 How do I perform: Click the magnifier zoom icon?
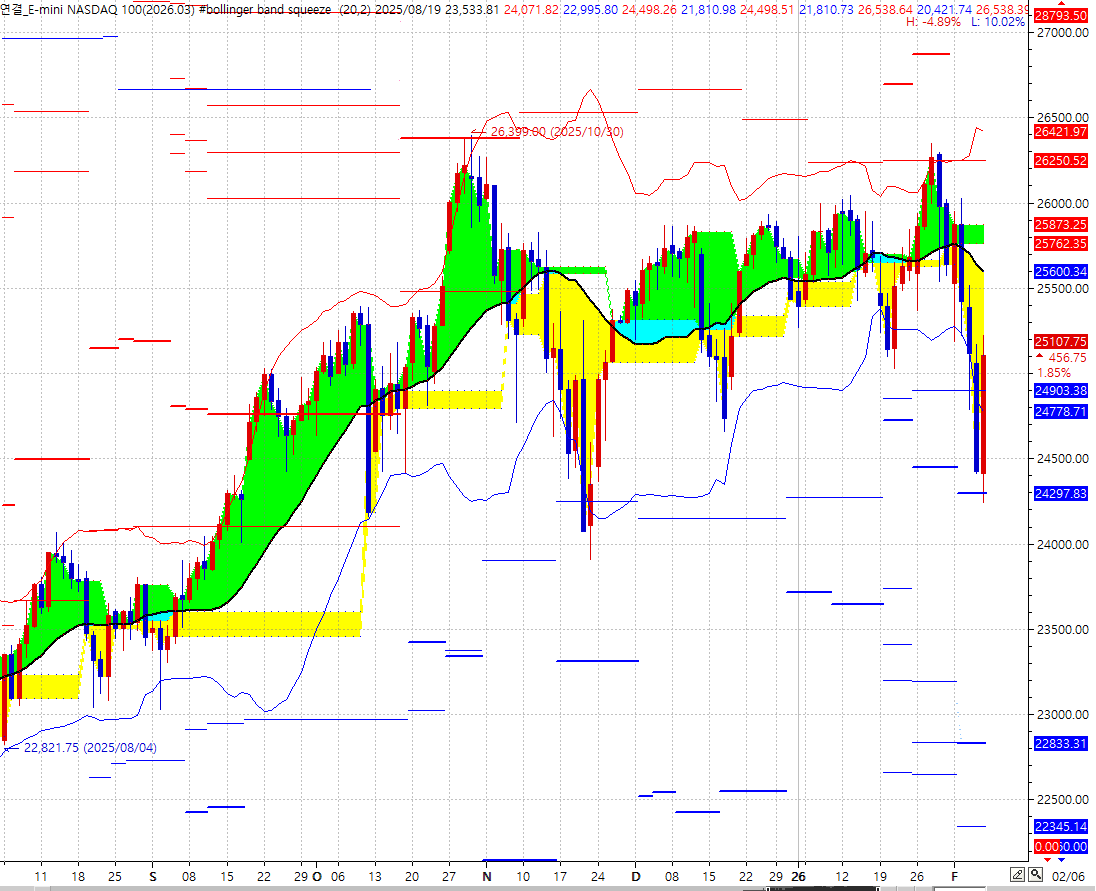point(1037,876)
